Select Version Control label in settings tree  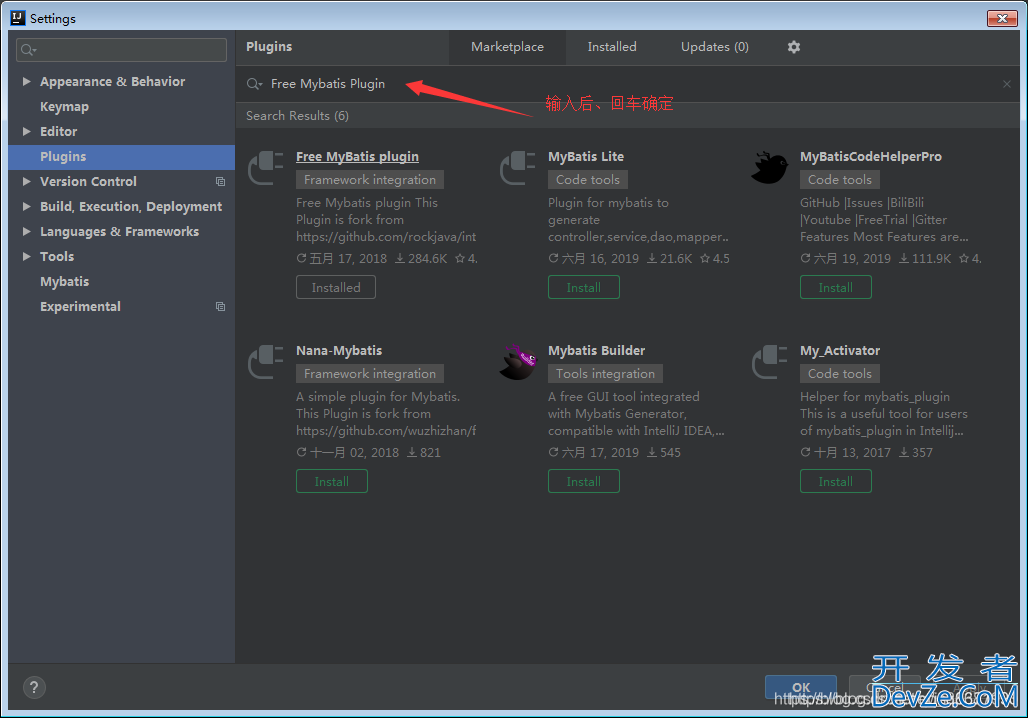tap(89, 182)
